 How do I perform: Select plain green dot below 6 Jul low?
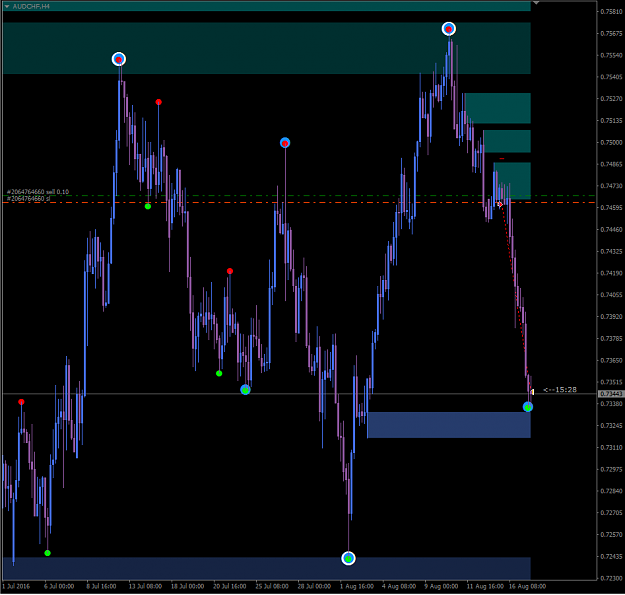47,553
